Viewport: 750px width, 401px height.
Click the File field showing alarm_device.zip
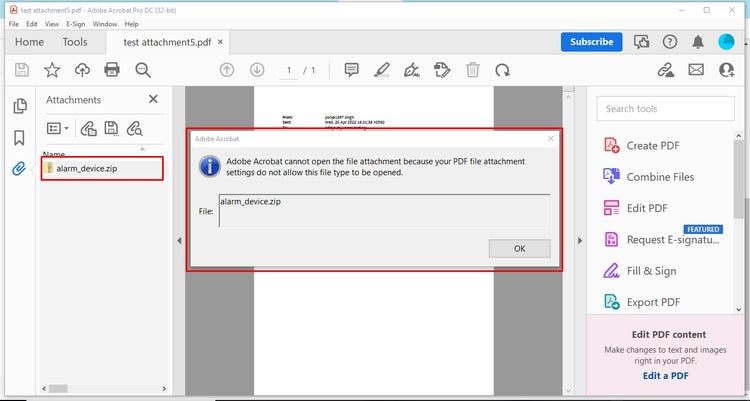click(384, 211)
